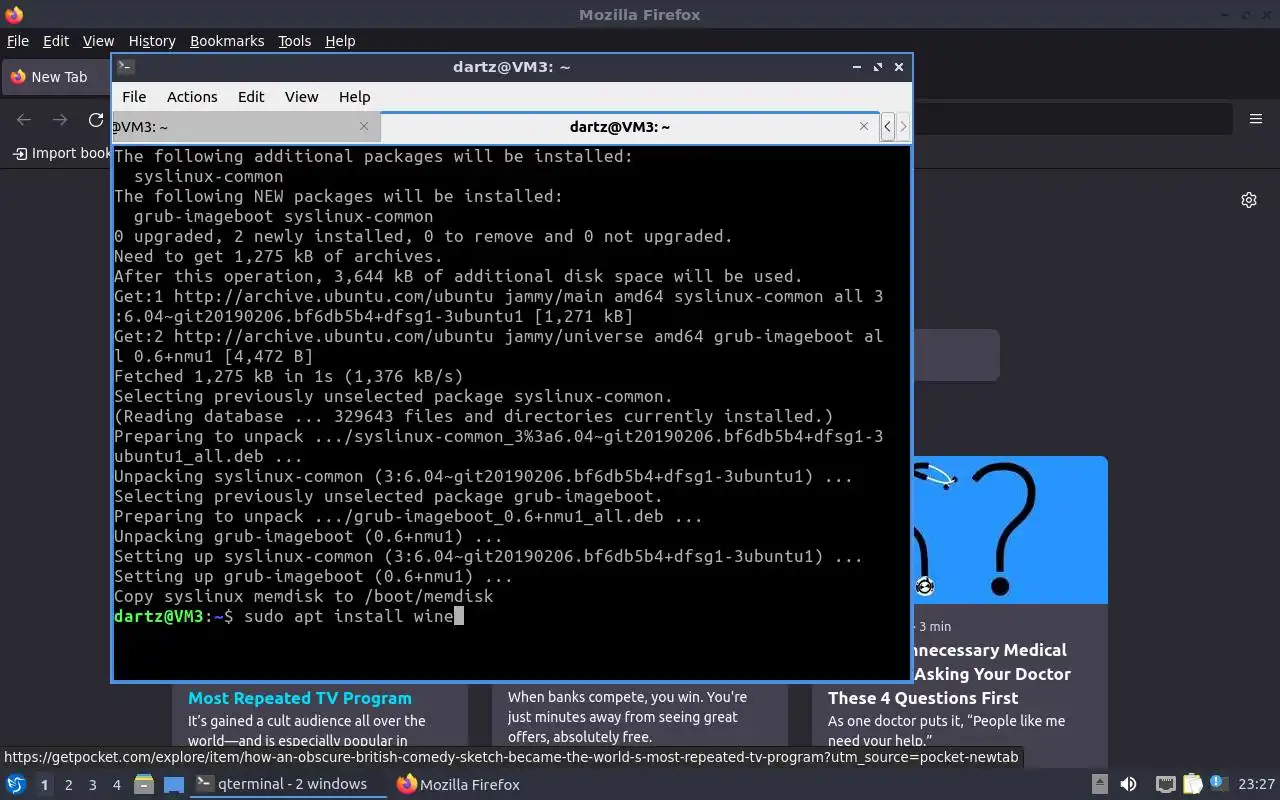1280x800 pixels.
Task: Click the network connection tray icon
Action: point(1165,784)
